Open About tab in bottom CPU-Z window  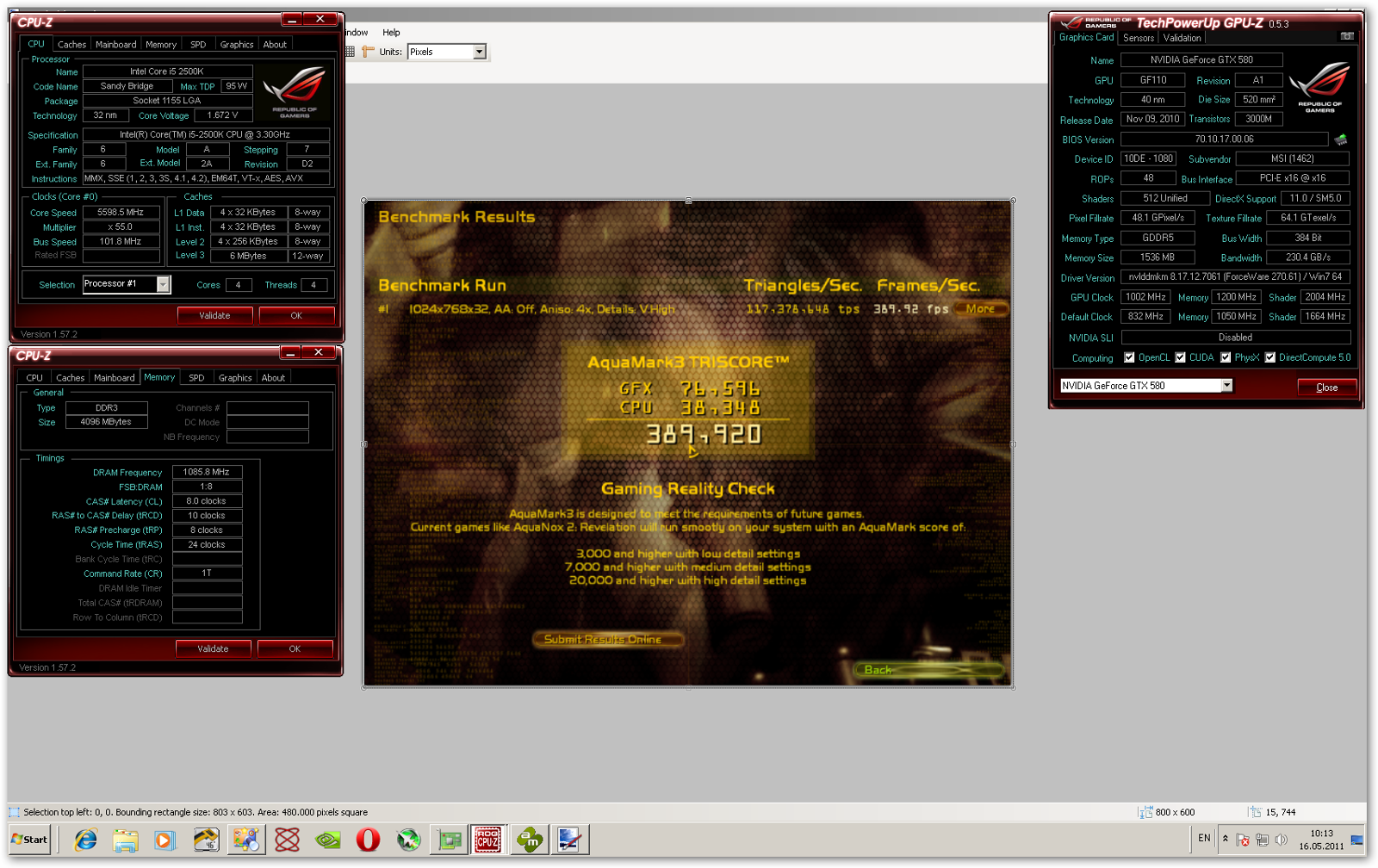[x=273, y=378]
